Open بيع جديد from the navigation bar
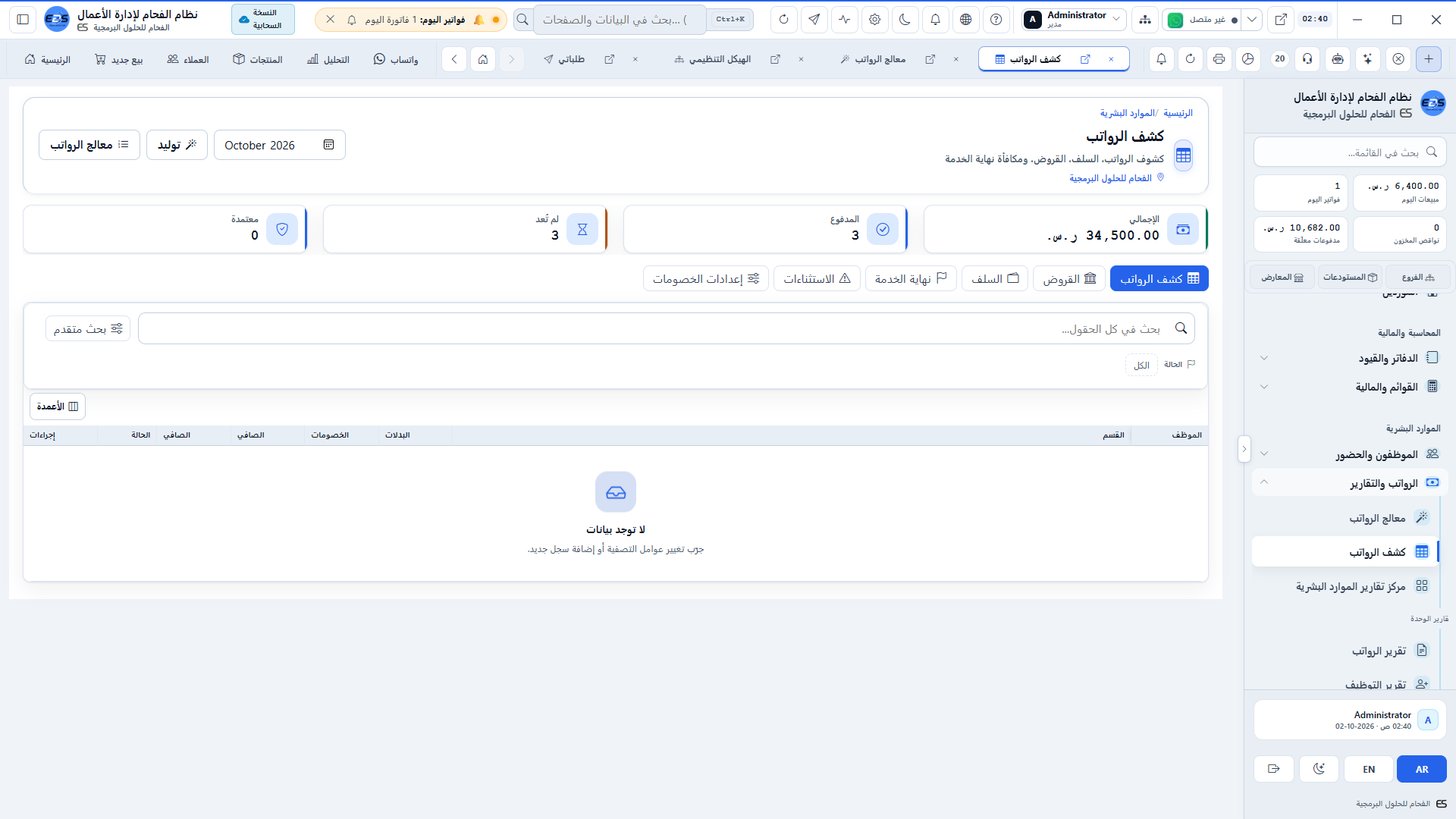 [118, 59]
